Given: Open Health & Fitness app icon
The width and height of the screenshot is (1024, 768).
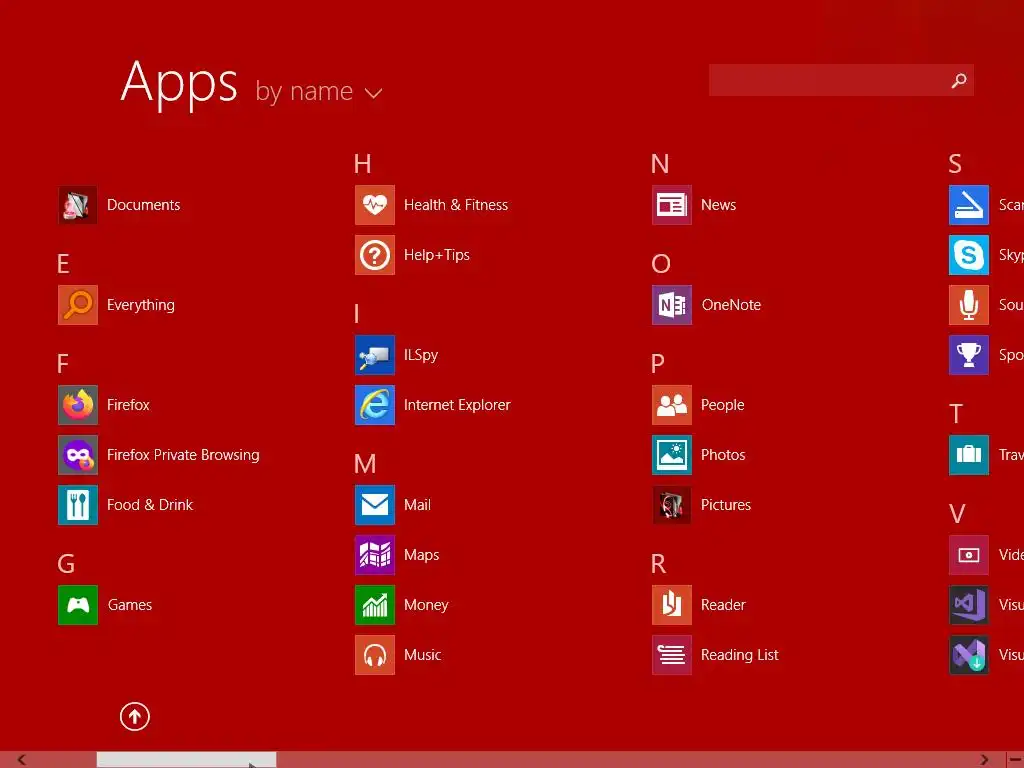Looking at the screenshot, I should [x=375, y=205].
